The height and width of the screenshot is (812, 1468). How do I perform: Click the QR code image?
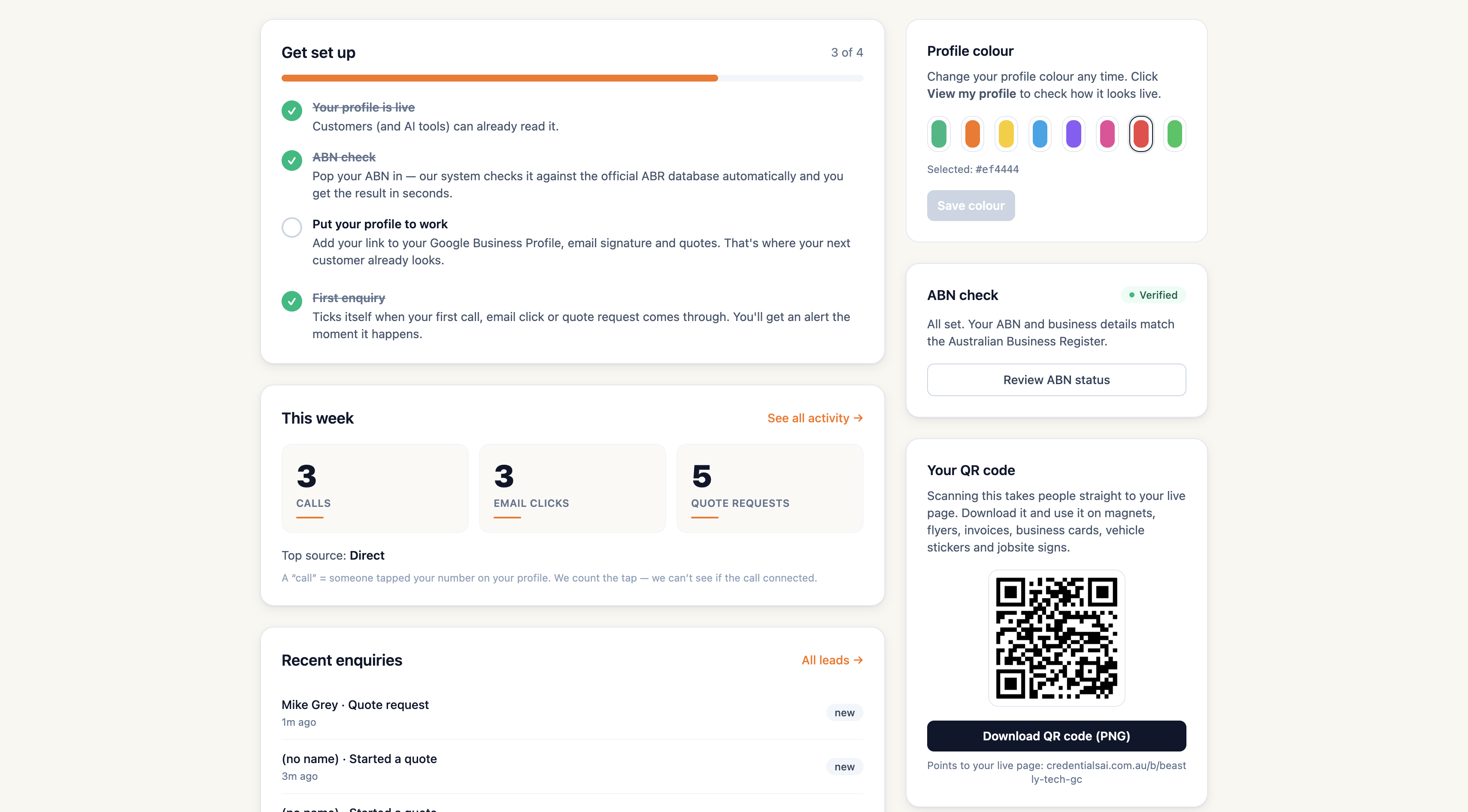pos(1056,638)
